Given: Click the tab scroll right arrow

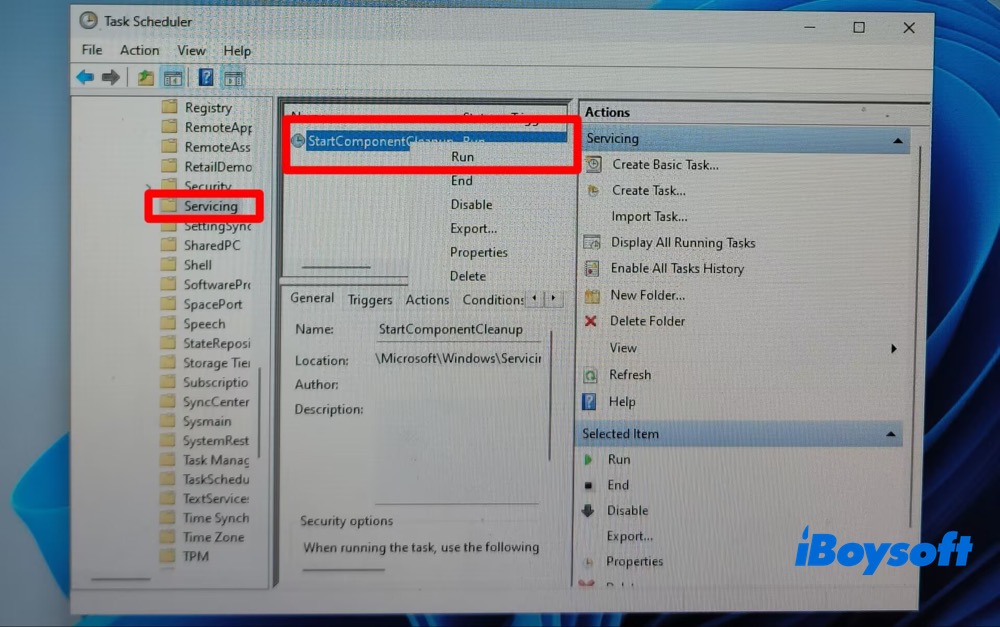Looking at the screenshot, I should [553, 298].
